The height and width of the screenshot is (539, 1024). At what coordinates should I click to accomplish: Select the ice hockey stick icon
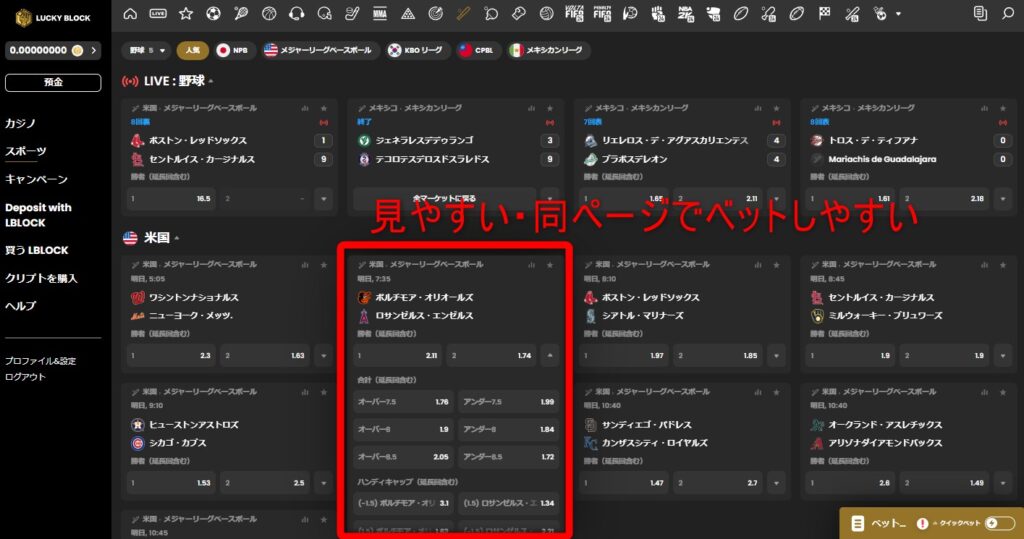[352, 14]
